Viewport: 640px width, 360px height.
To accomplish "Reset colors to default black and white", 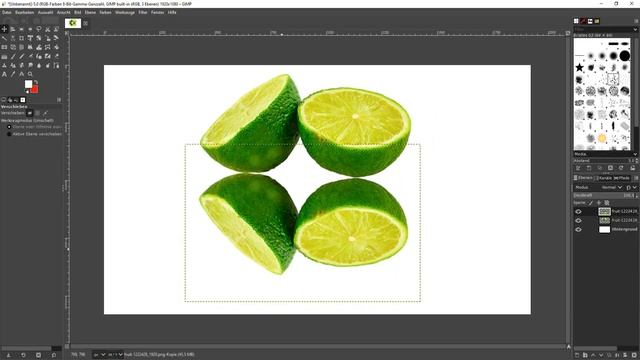I will click(x=27, y=92).
